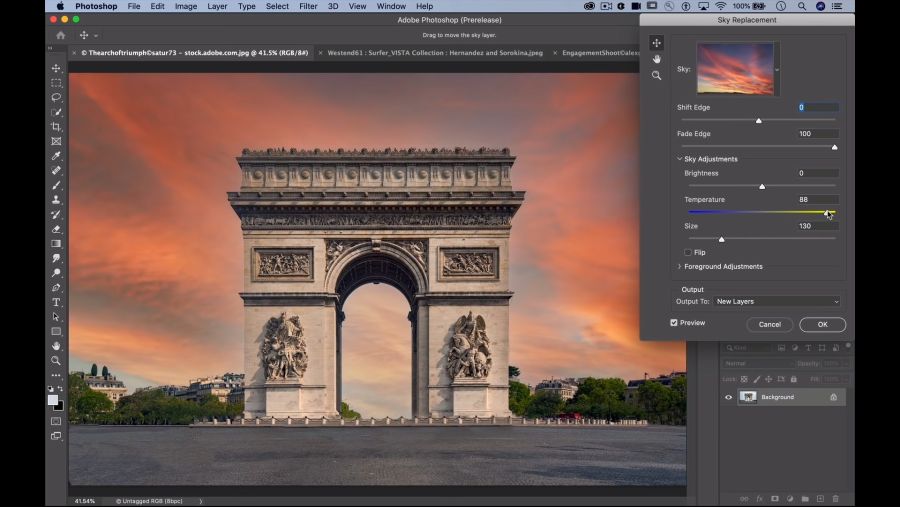Open the Image menu

point(185,6)
